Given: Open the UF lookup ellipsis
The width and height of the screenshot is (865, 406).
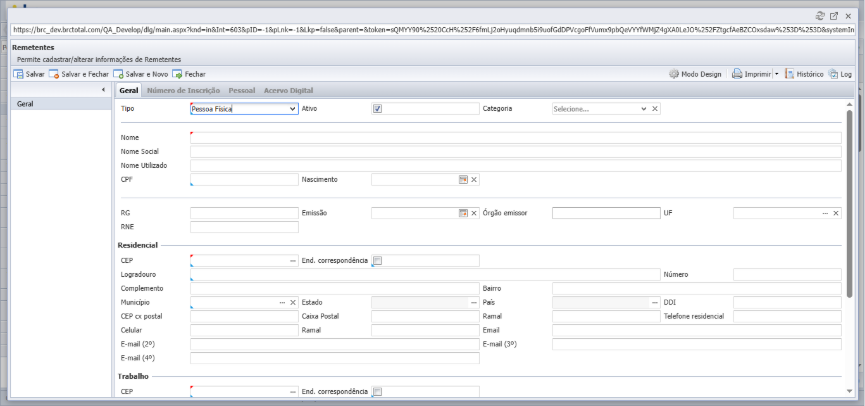Looking at the screenshot, I should 825,213.
